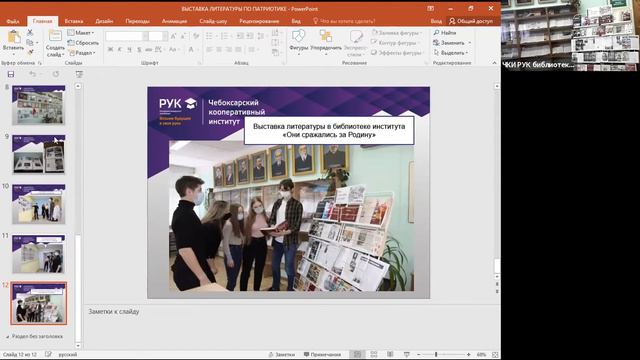Switch to the Переходы tab
This screenshot has width=640, height=360.
pos(138,21)
